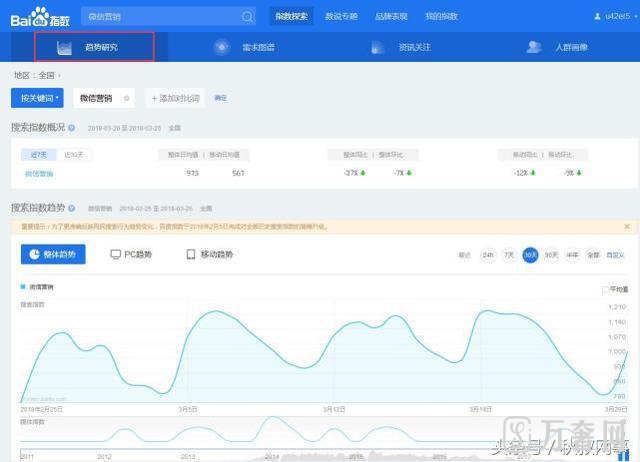Click the tablet icon for 移动趋势
The image size is (640, 462).
pos(191,254)
